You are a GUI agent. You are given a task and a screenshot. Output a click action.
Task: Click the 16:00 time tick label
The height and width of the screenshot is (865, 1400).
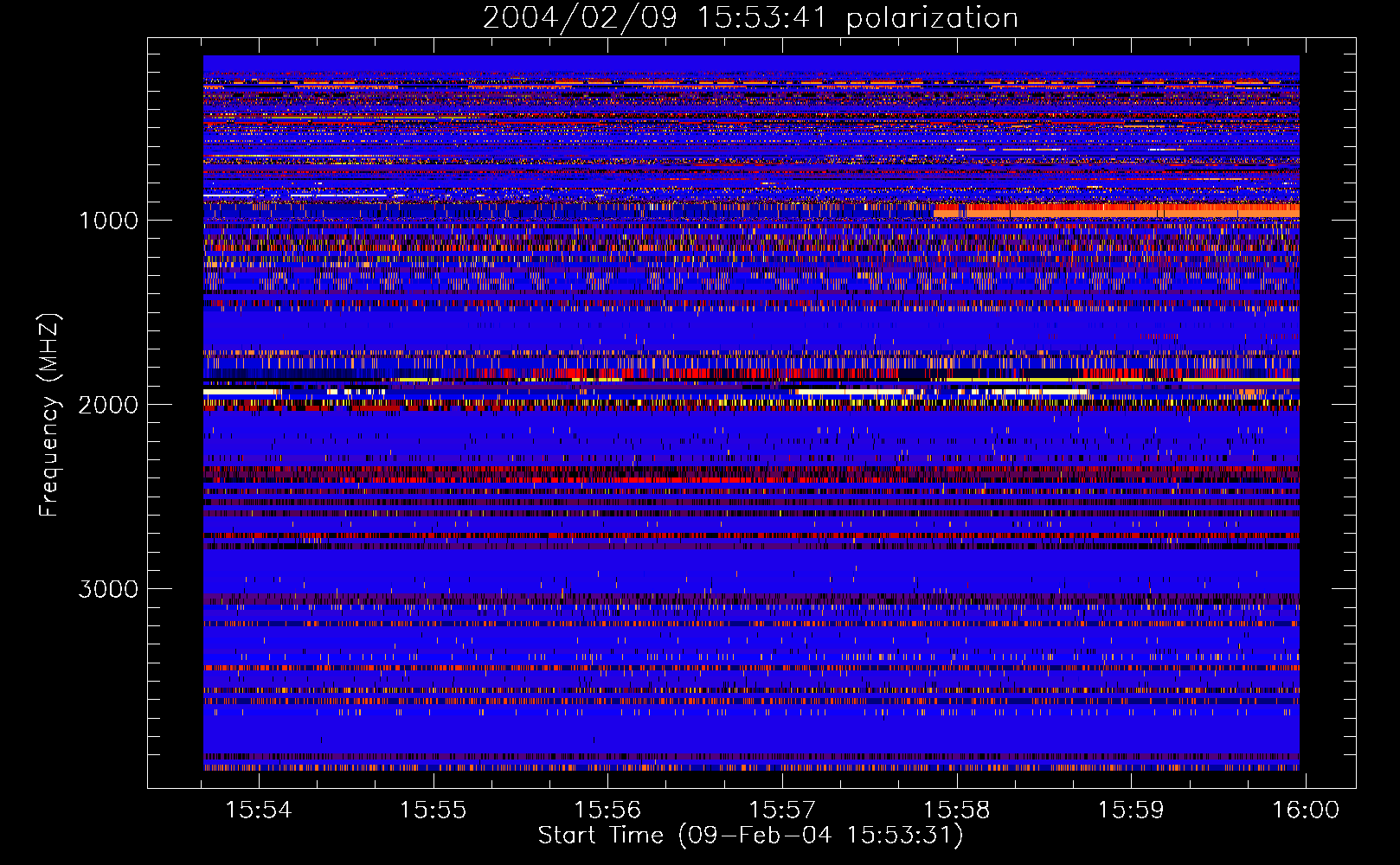pyautogui.click(x=1306, y=810)
